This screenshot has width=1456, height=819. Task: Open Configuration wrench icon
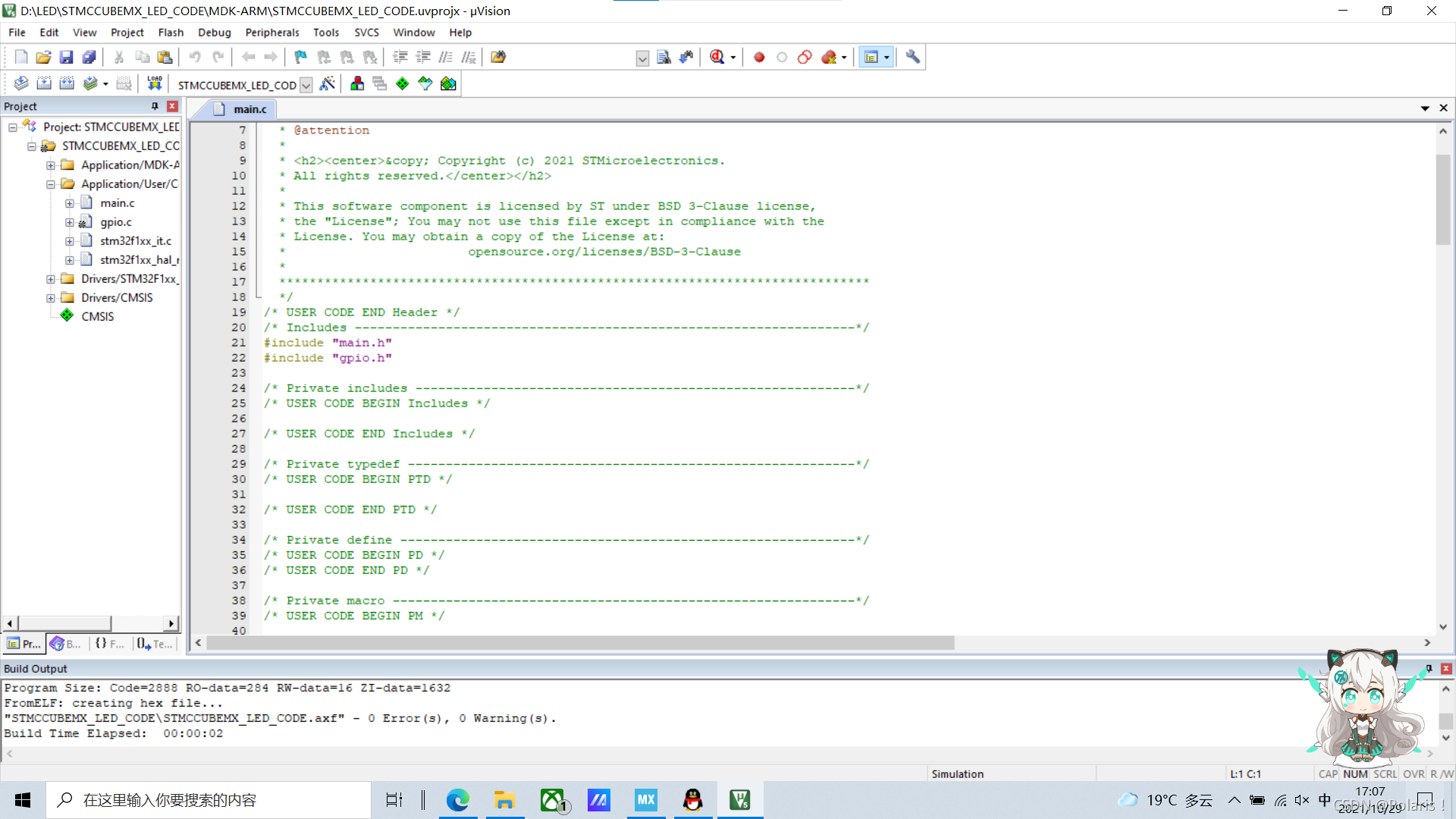(912, 57)
